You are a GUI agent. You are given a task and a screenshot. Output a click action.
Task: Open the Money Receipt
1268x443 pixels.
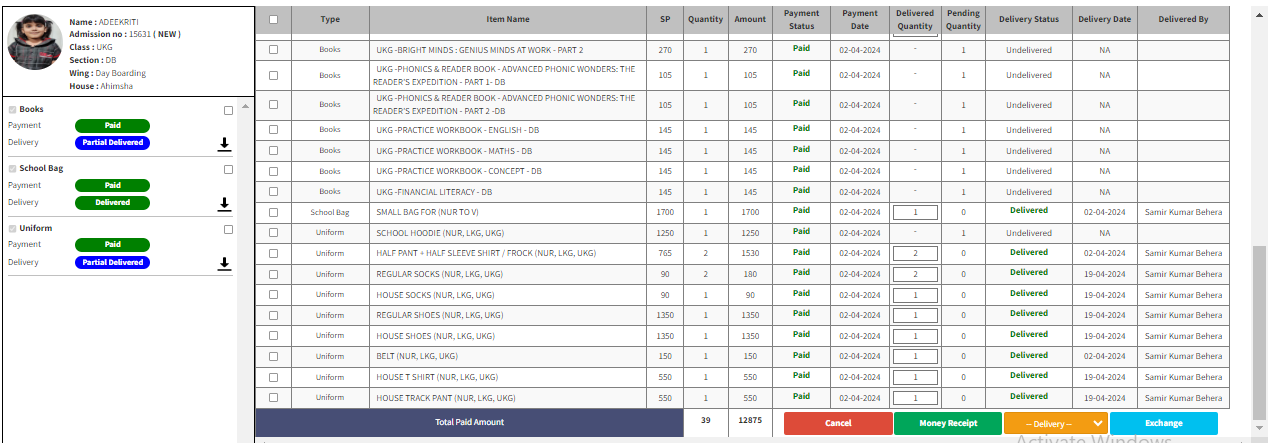click(x=947, y=423)
